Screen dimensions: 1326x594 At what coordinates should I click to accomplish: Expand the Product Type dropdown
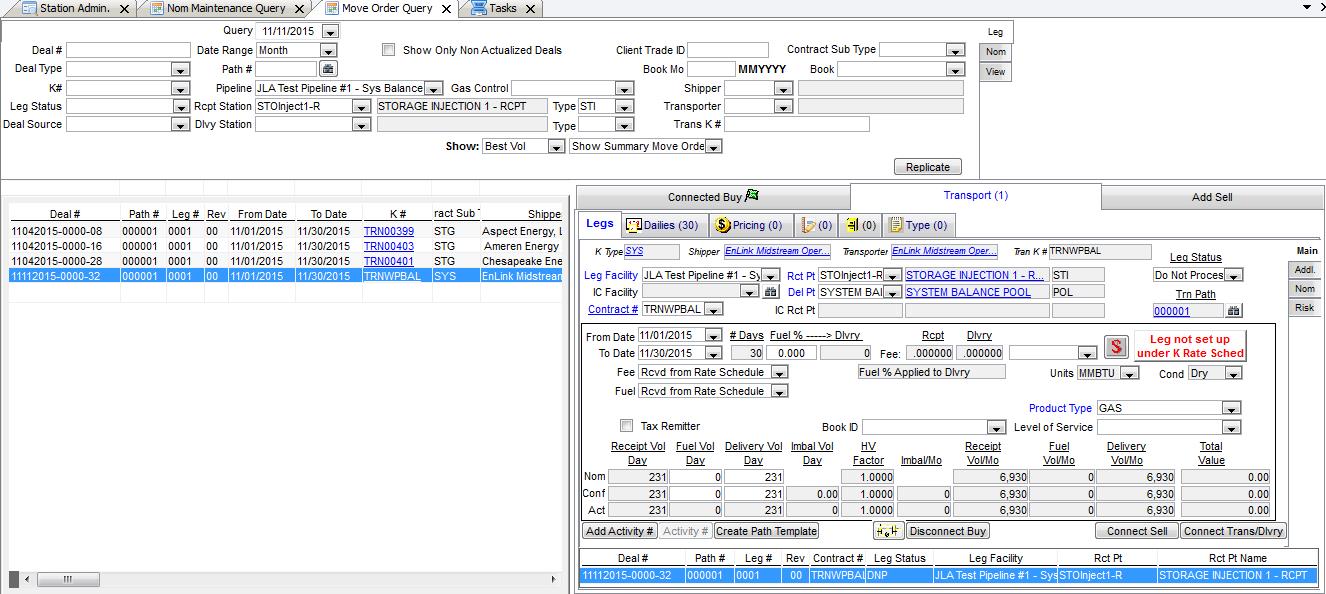[1231, 408]
